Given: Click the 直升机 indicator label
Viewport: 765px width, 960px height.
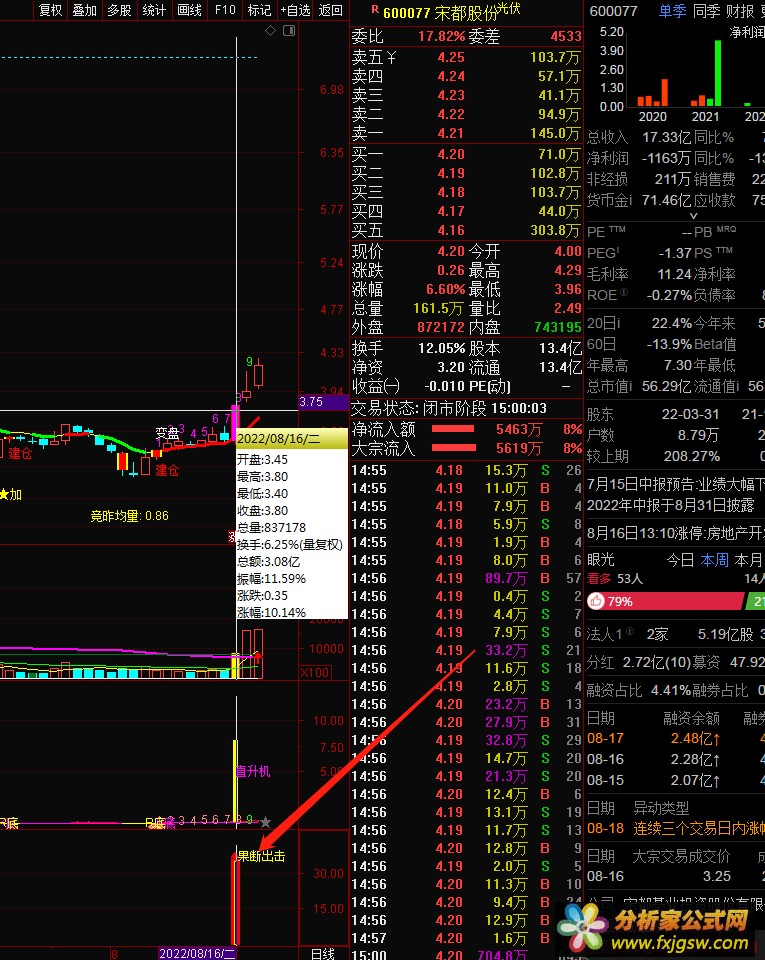Looking at the screenshot, I should (x=253, y=771).
